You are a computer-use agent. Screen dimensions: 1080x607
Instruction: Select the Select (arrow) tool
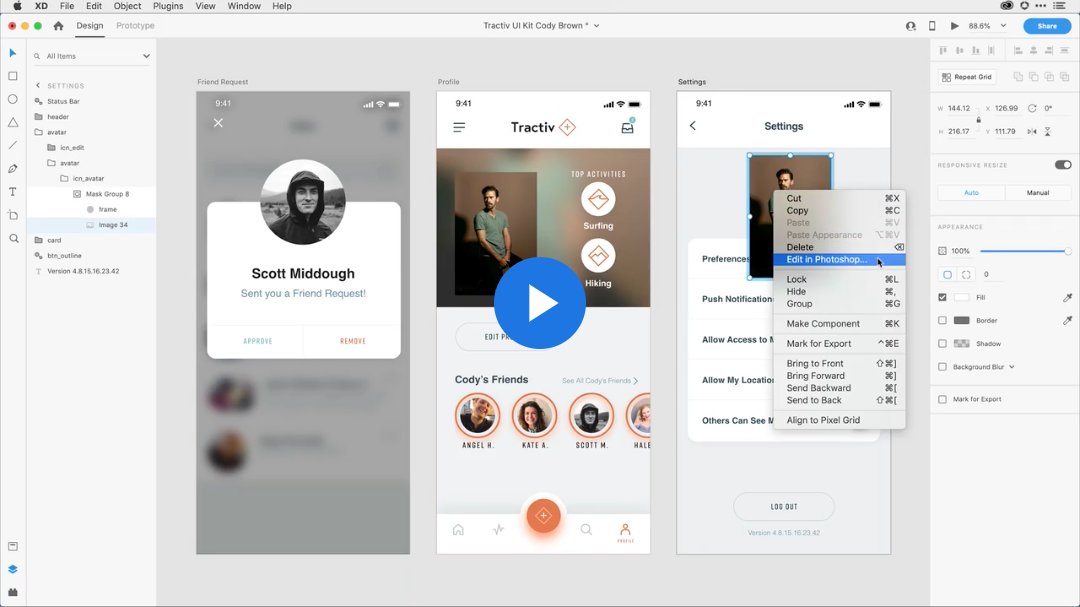point(12,53)
